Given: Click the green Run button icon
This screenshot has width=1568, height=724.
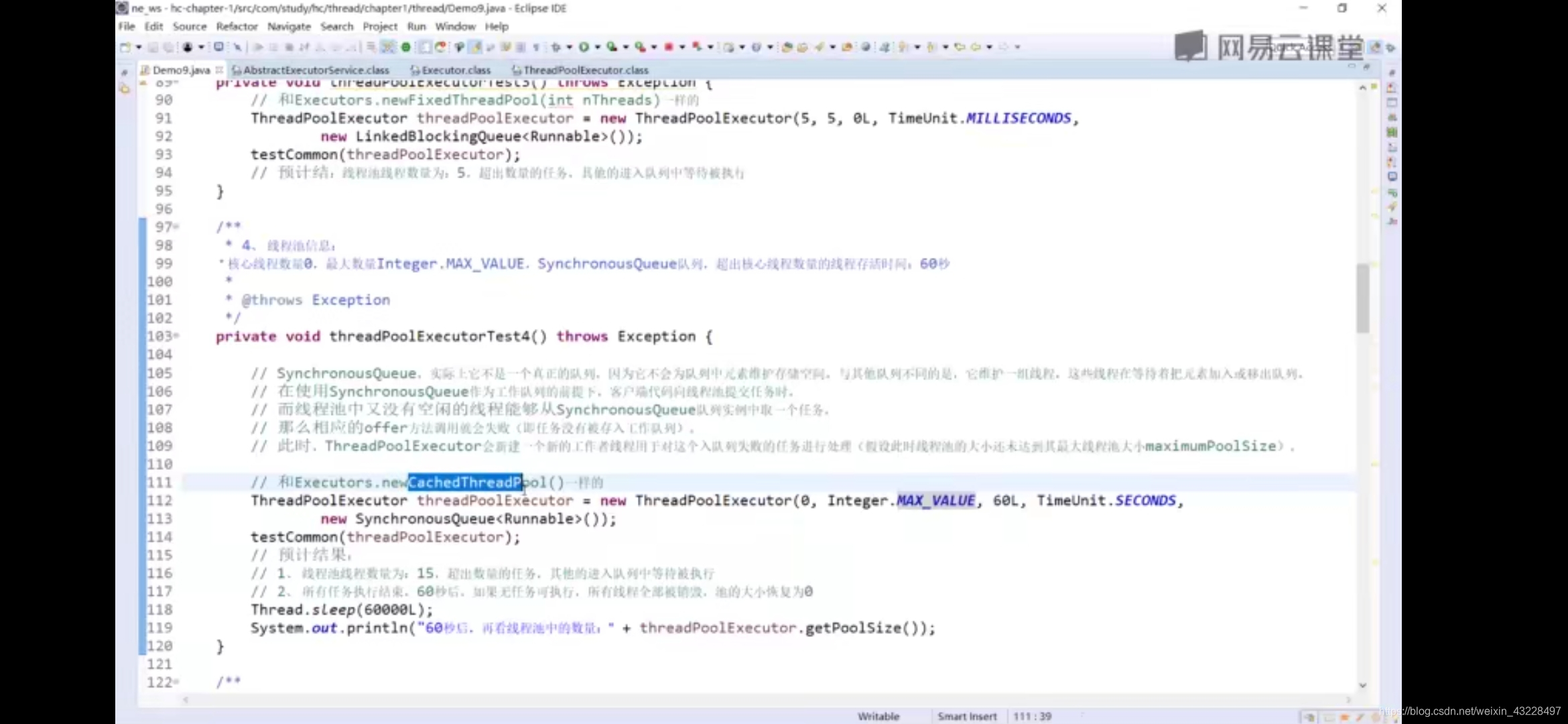Looking at the screenshot, I should (x=584, y=47).
